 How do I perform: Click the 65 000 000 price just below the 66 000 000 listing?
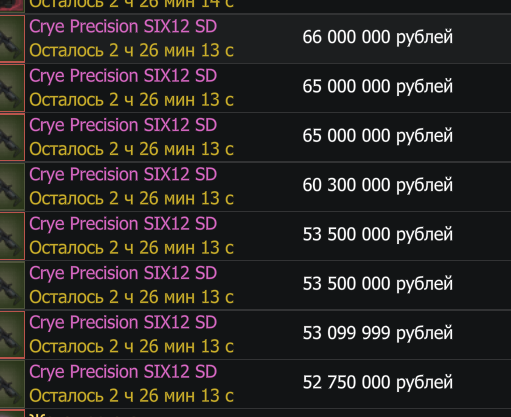(x=378, y=87)
